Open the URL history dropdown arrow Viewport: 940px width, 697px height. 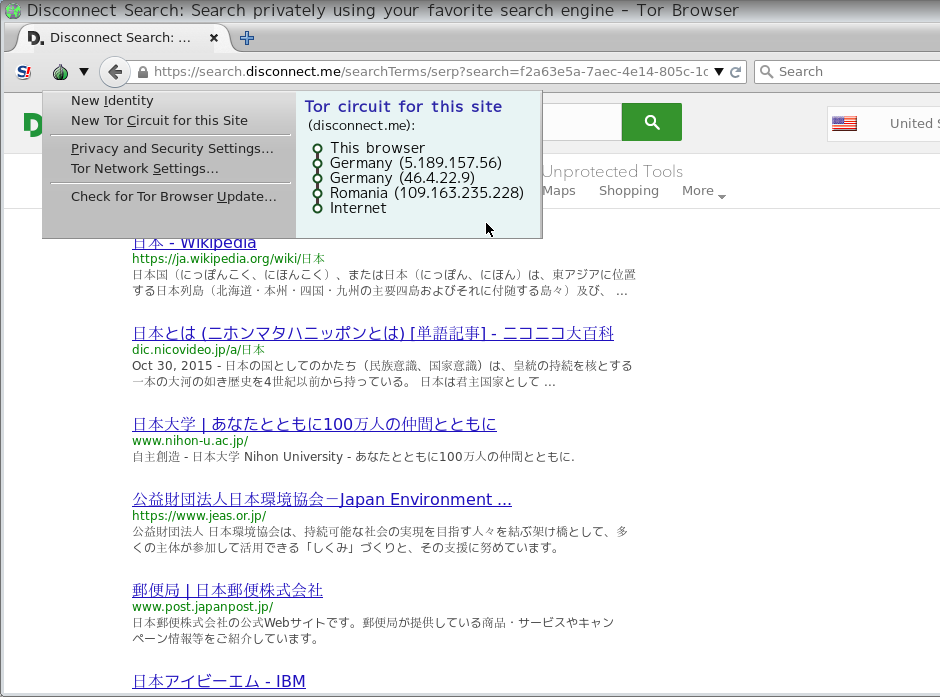(719, 72)
